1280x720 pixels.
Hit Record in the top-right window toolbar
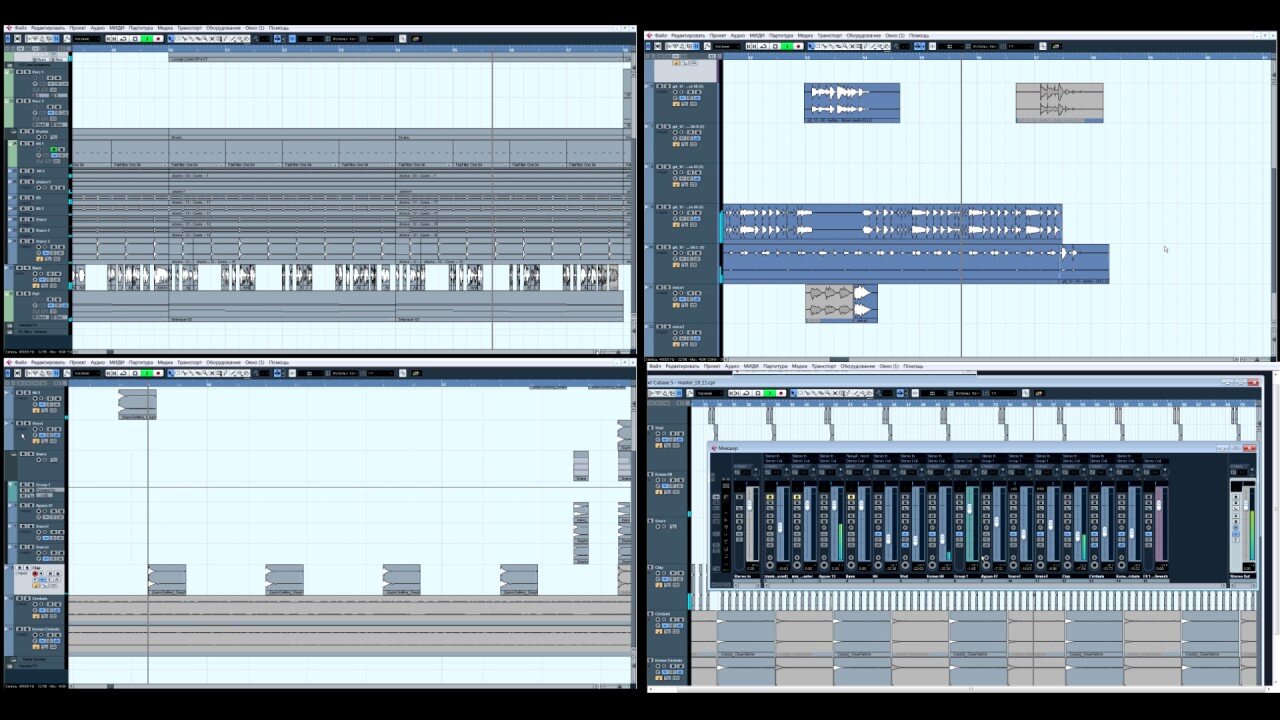coord(798,46)
